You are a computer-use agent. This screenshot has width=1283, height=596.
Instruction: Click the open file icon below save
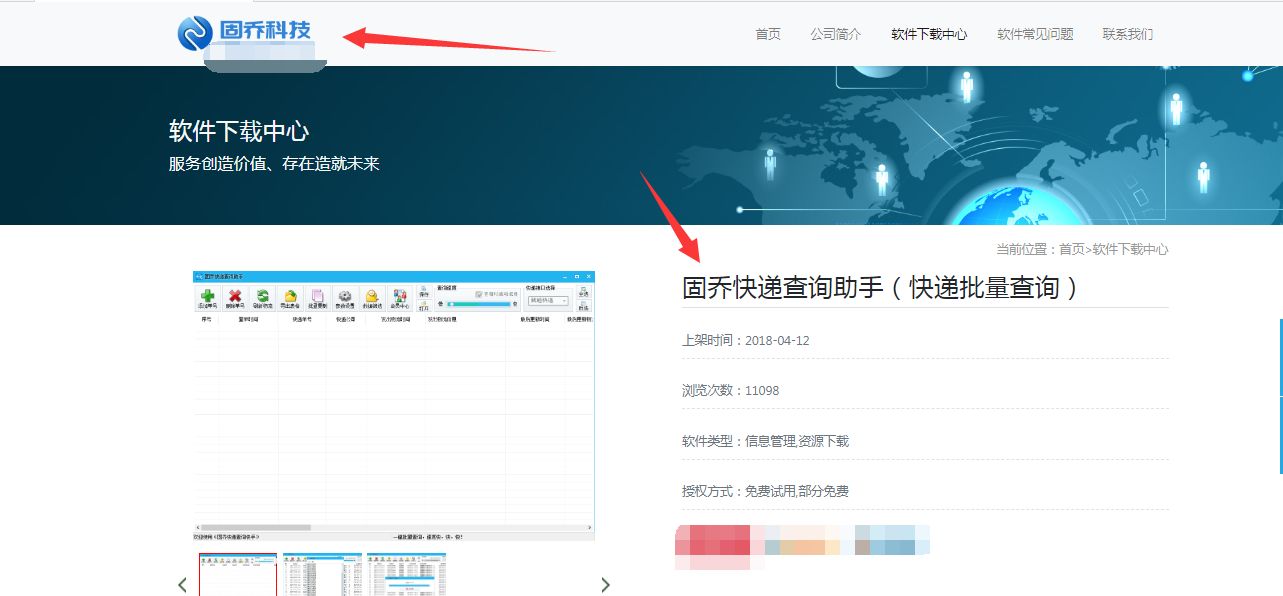coord(426,307)
